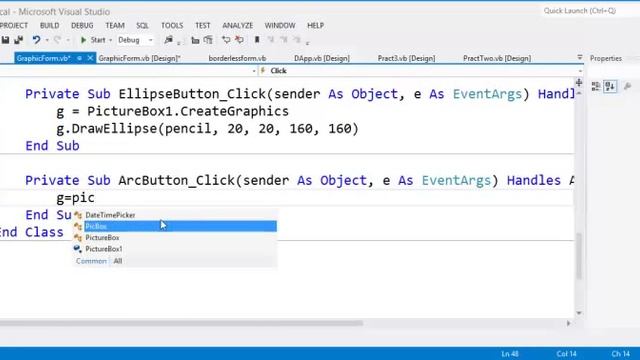
Task: Open the TOOLS menu
Action: 172,25
